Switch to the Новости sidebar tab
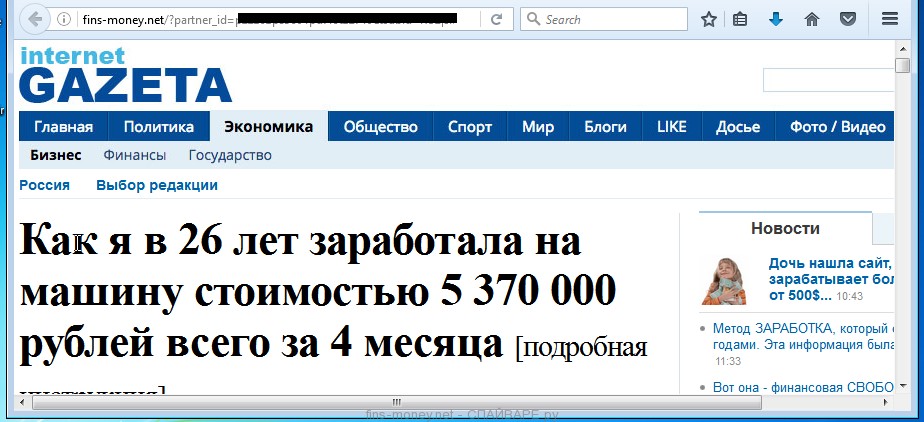This screenshot has height=422, width=924. point(785,229)
